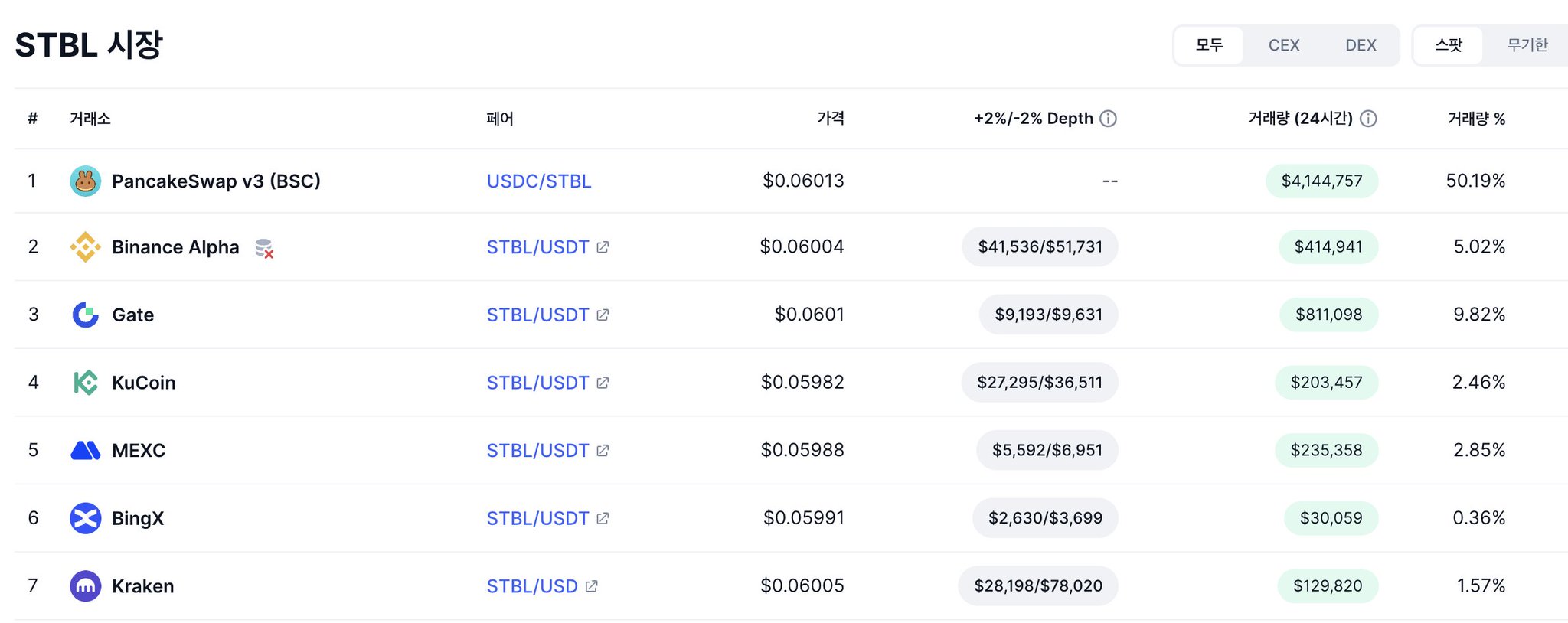Click the Gate exchange logo
The image size is (1568, 623).
point(85,315)
